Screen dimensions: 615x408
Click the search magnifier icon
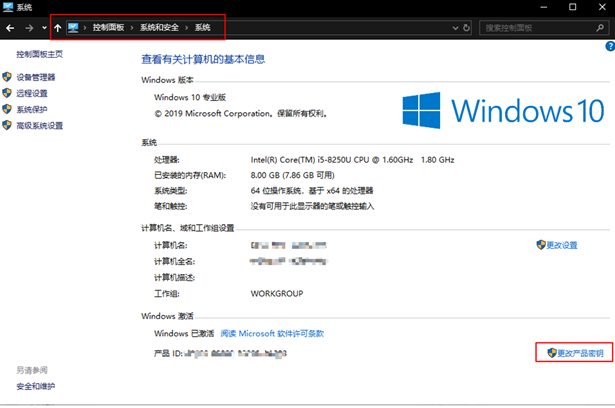600,28
